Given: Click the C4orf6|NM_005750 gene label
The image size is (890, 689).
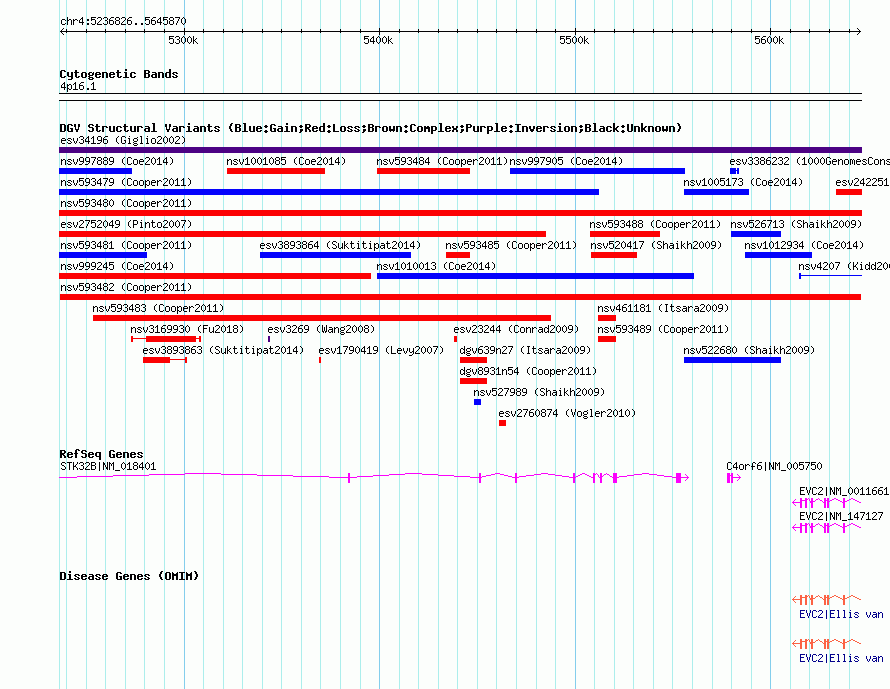Looking at the screenshot, I should (x=774, y=467).
